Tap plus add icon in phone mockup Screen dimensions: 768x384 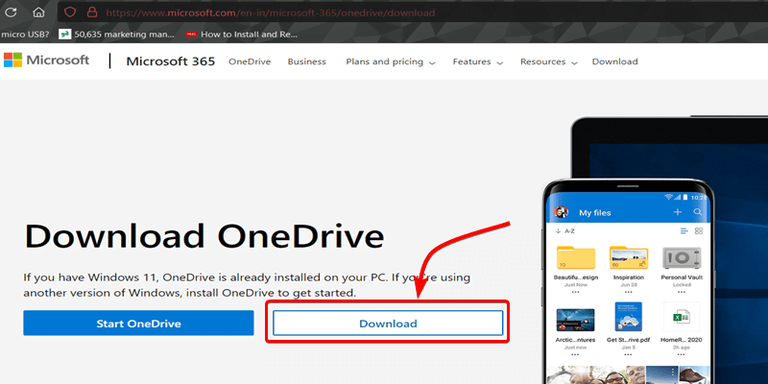point(677,212)
